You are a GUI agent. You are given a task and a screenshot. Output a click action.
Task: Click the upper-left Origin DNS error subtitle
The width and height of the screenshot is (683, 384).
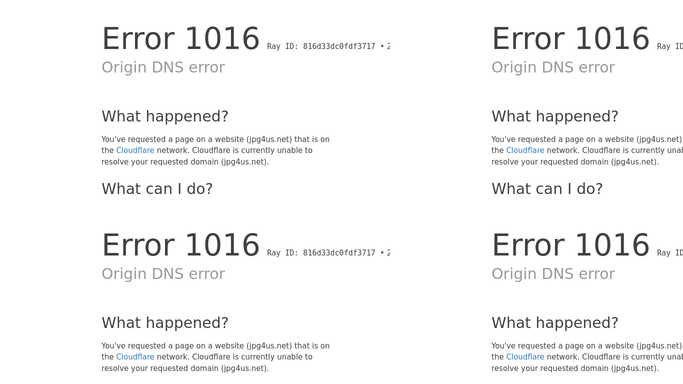coord(163,67)
